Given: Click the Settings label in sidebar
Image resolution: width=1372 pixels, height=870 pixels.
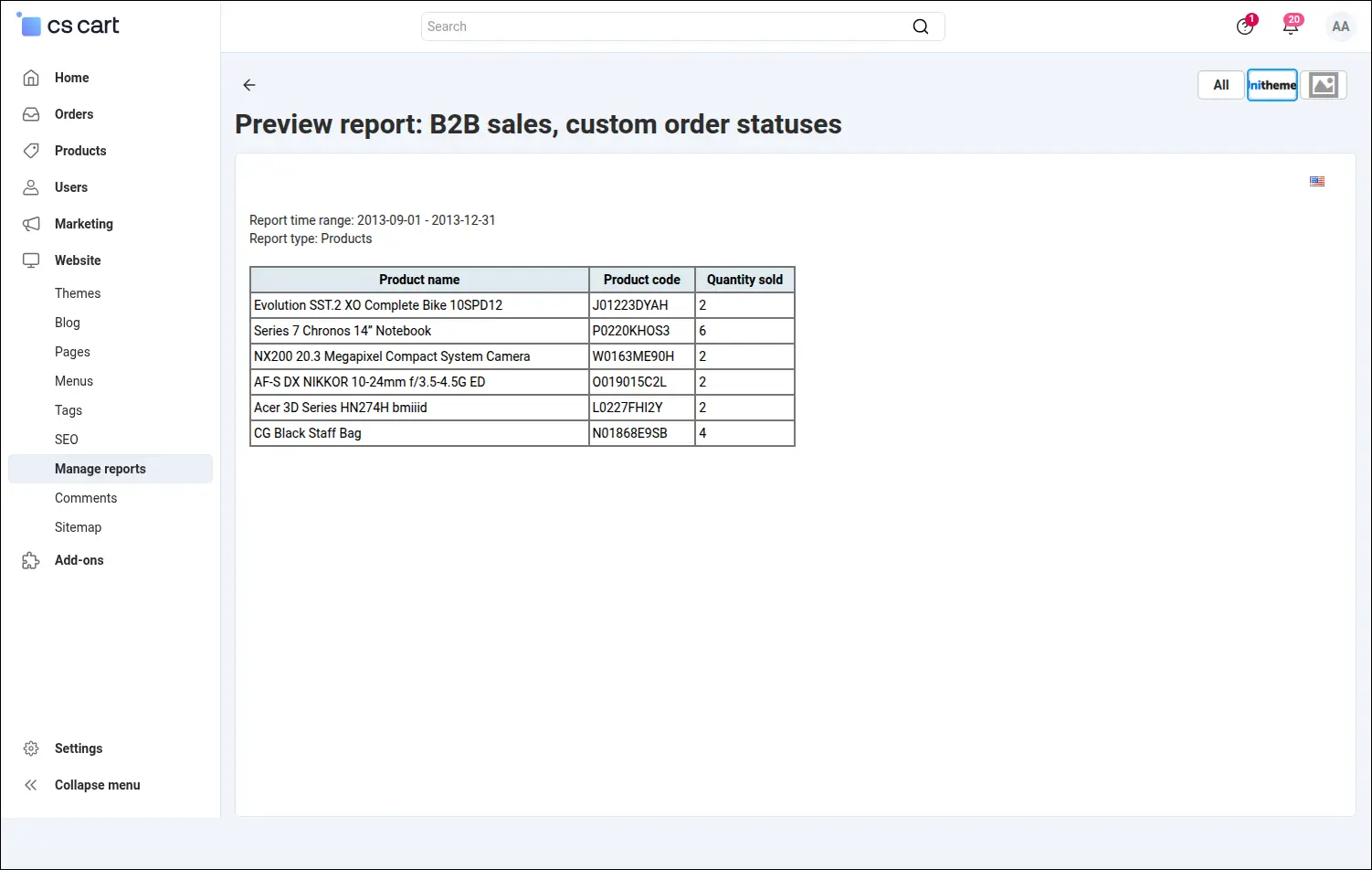Looking at the screenshot, I should (x=79, y=748).
